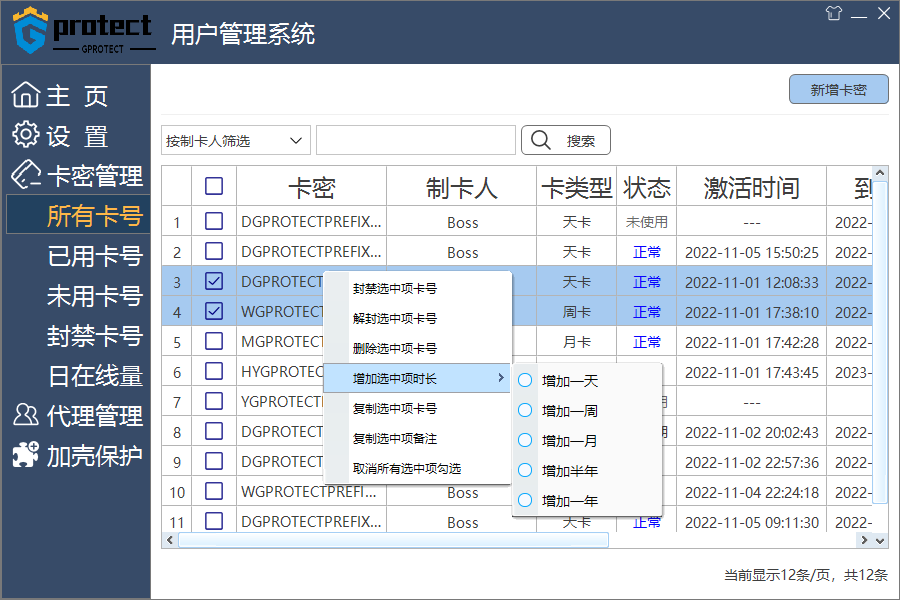Click the HYGPROTEC card key in row 6
Viewport: 900px width, 600px height.
click(282, 371)
